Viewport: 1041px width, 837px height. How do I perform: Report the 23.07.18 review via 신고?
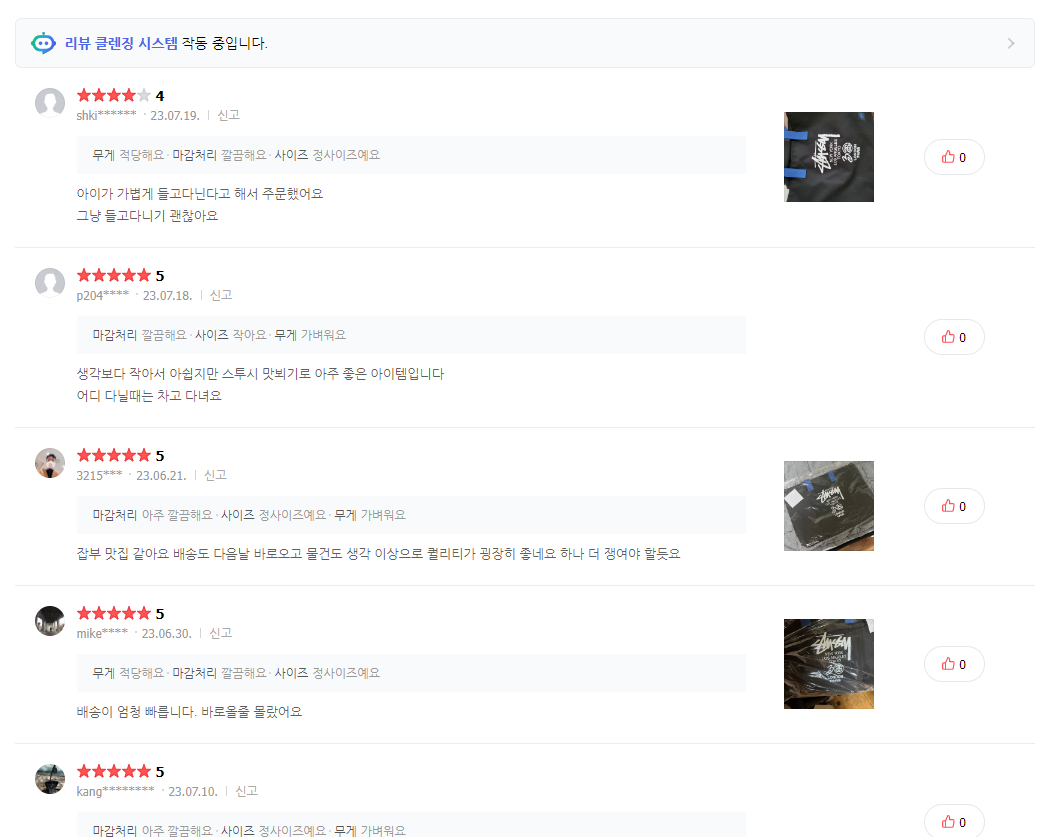coord(221,295)
